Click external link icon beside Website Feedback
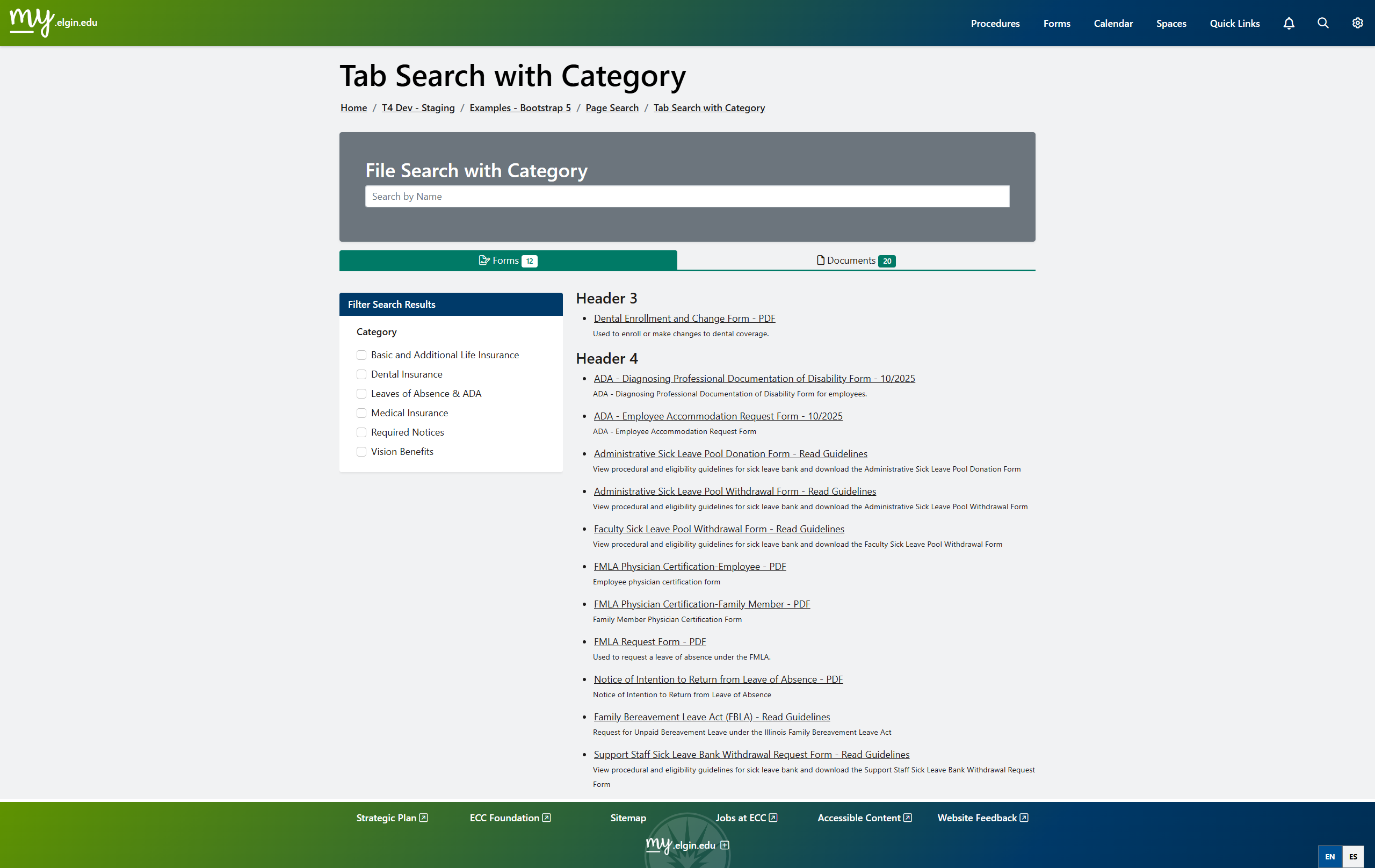 (1024, 818)
